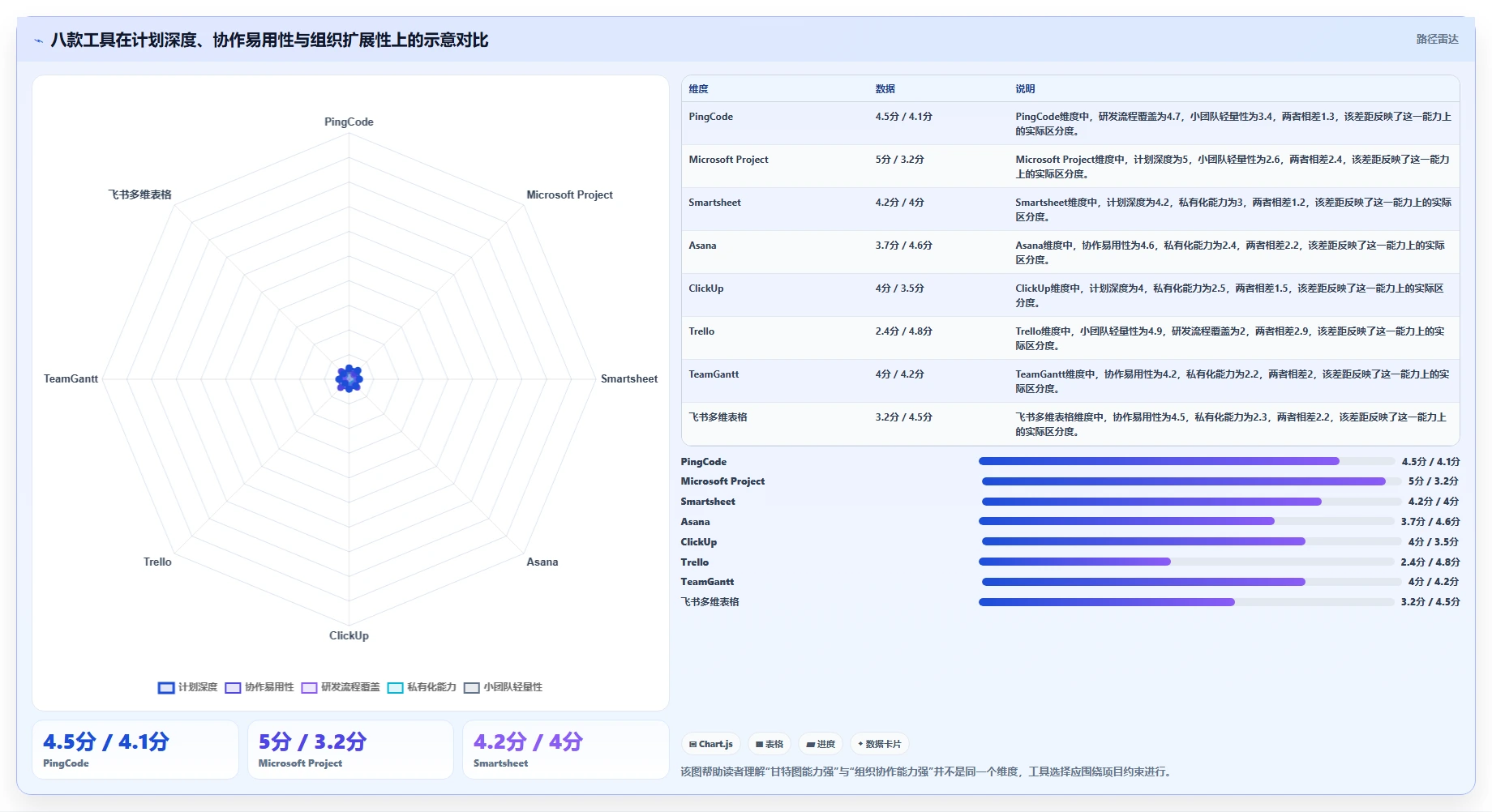Click the ClickUp description text in table

[1230, 295]
